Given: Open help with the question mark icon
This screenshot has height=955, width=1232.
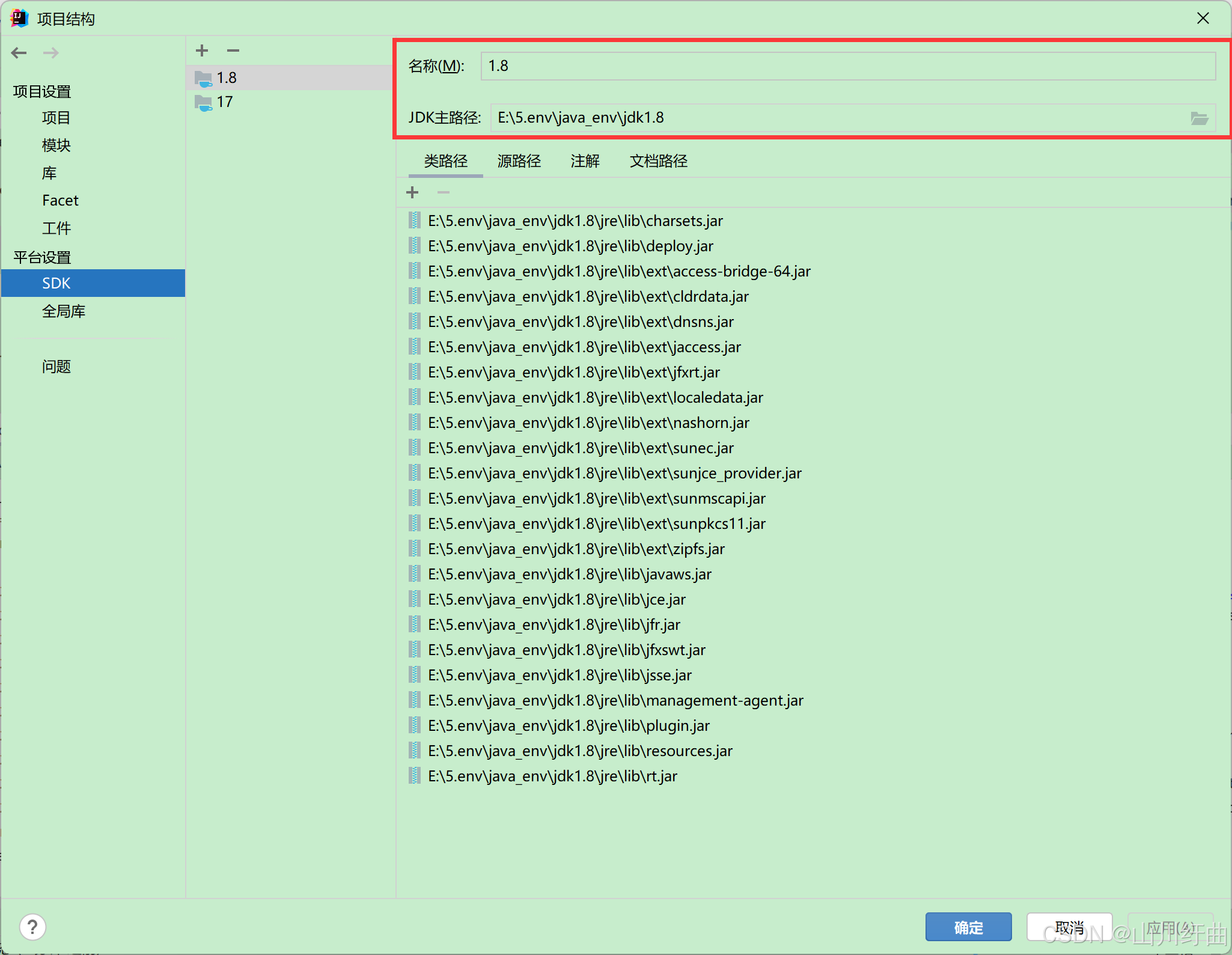Looking at the screenshot, I should 32,927.
